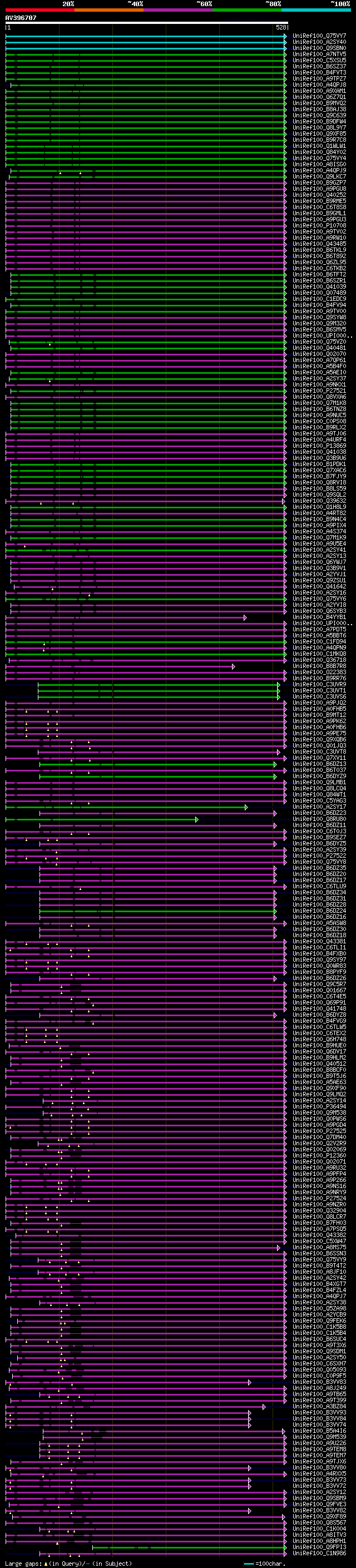This screenshot has height=1568, width=356.
Task: Select the UniRef100_Q9LKC7 entry
Action: click(319, 176)
